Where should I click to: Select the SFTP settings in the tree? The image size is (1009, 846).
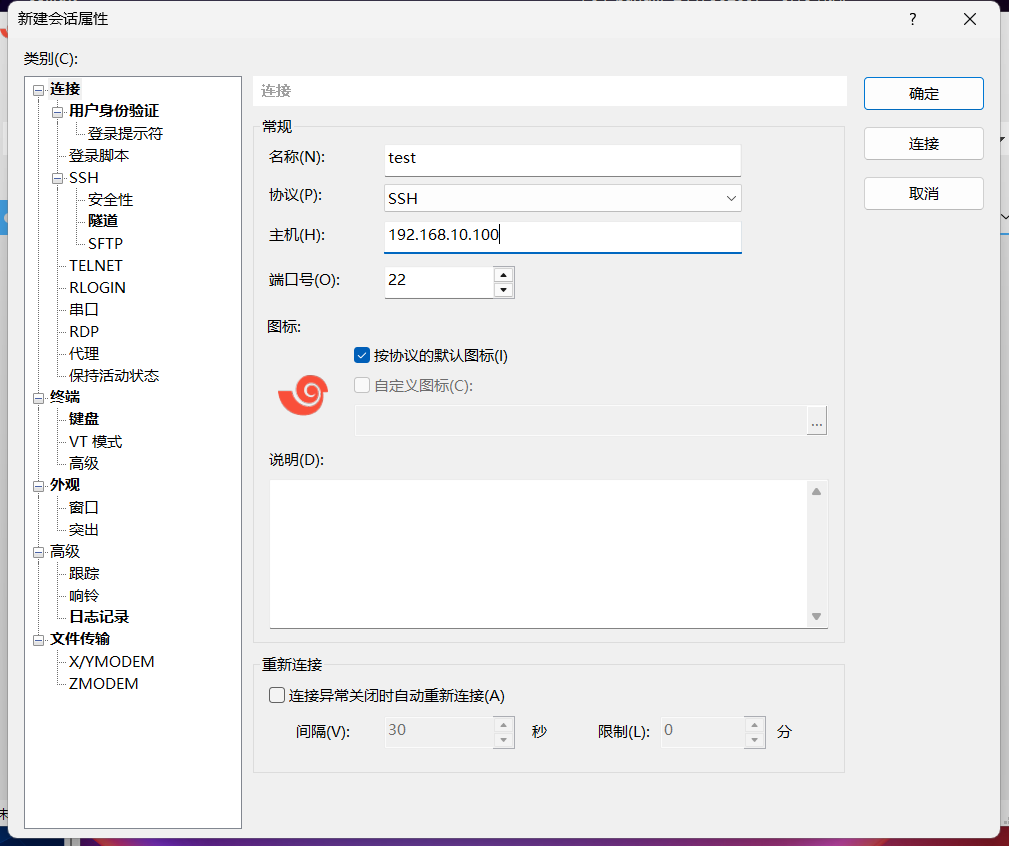(103, 242)
